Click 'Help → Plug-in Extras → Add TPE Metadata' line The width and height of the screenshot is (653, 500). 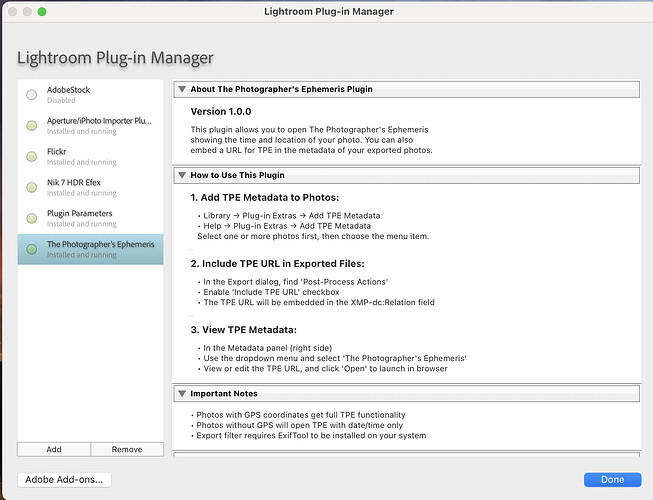pyautogui.click(x=284, y=226)
